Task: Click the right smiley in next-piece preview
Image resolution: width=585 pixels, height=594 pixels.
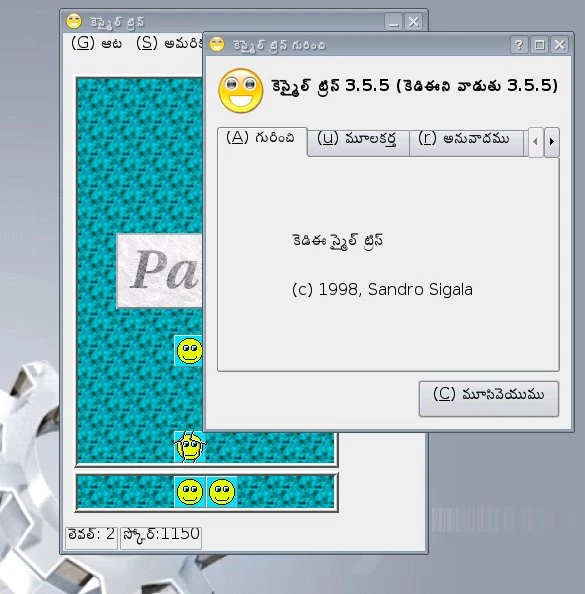Action: (x=222, y=492)
